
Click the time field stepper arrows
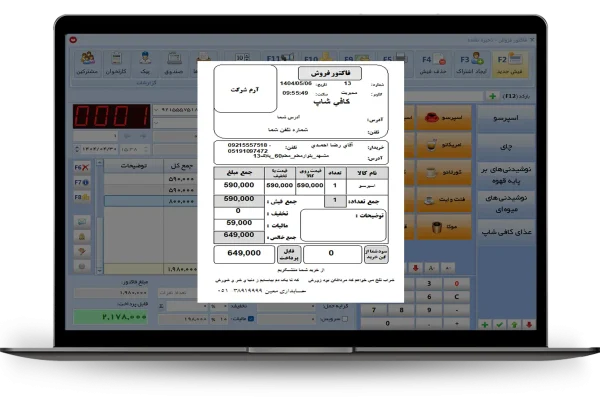click(146, 149)
